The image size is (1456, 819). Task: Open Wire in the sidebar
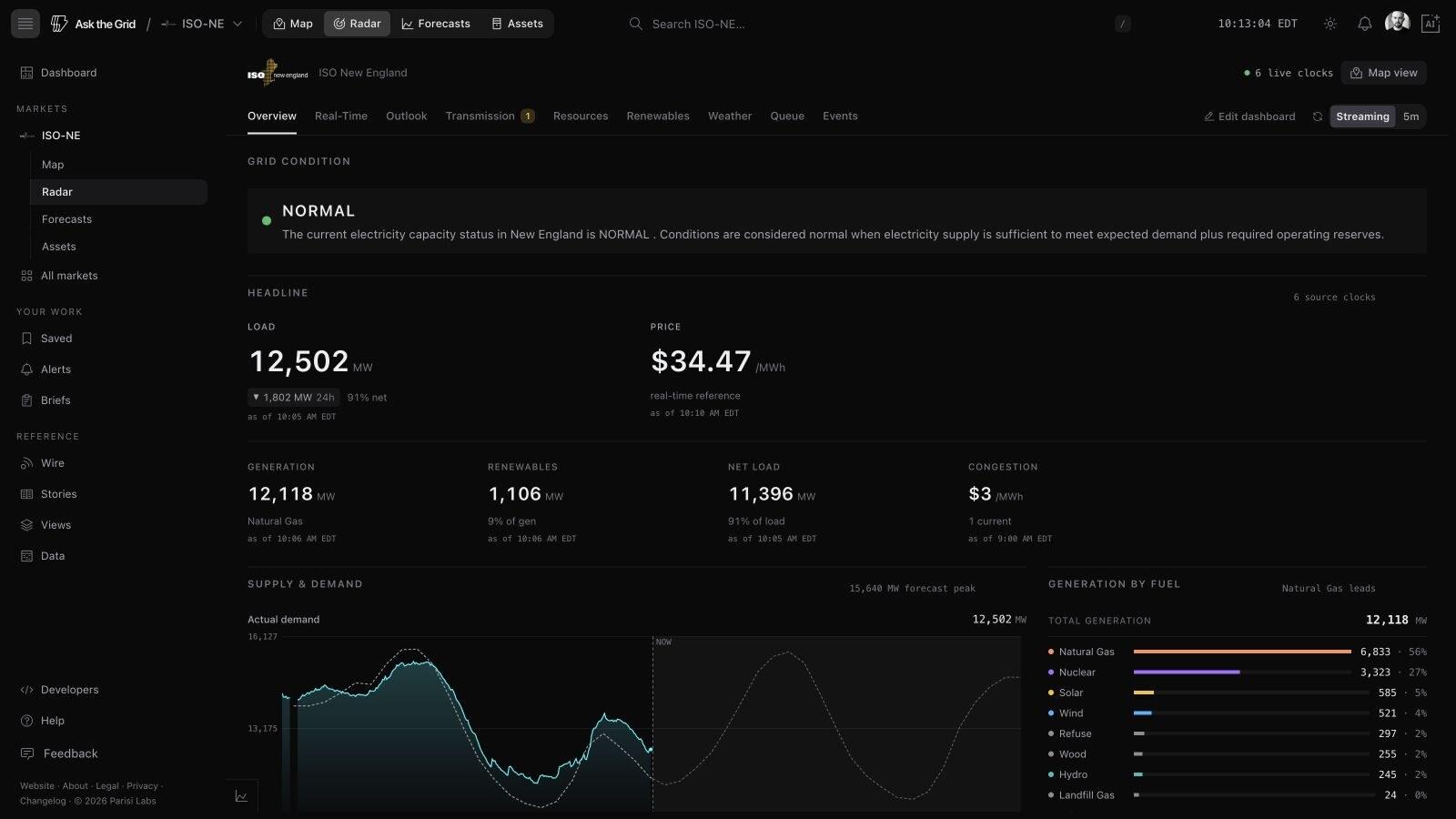pyautogui.click(x=112, y=463)
